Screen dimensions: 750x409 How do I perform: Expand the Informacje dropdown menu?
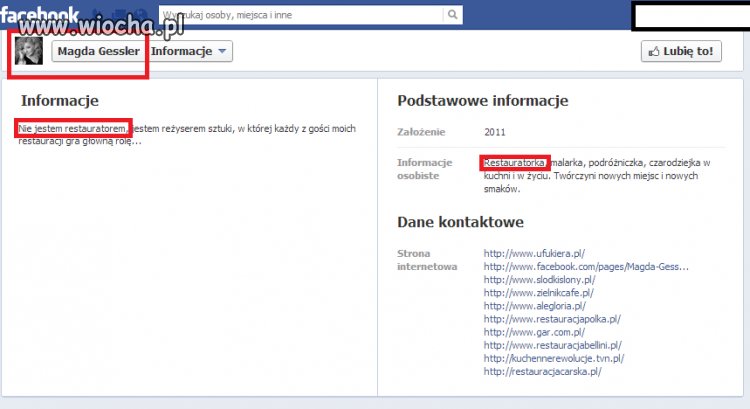click(188, 51)
